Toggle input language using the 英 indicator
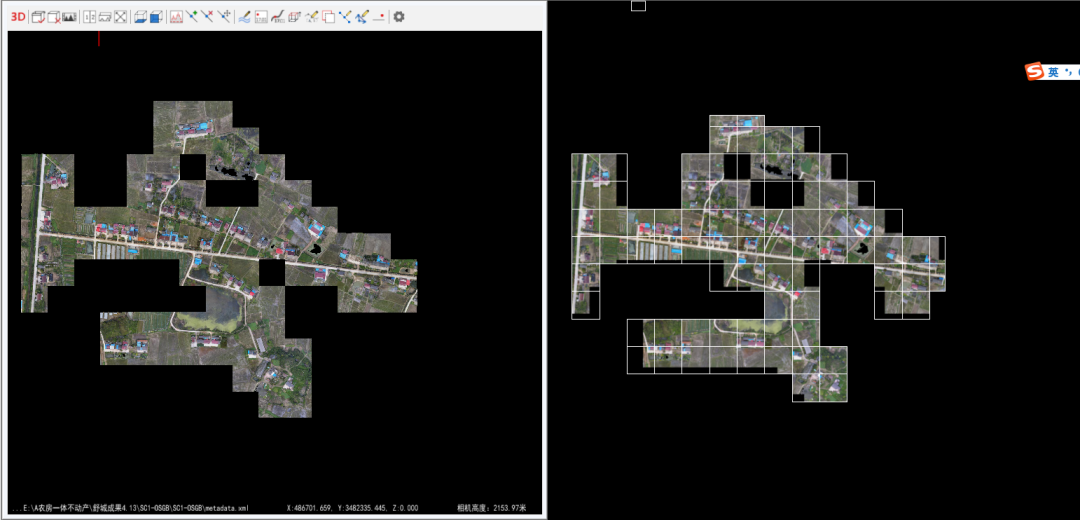 (x=1053, y=72)
